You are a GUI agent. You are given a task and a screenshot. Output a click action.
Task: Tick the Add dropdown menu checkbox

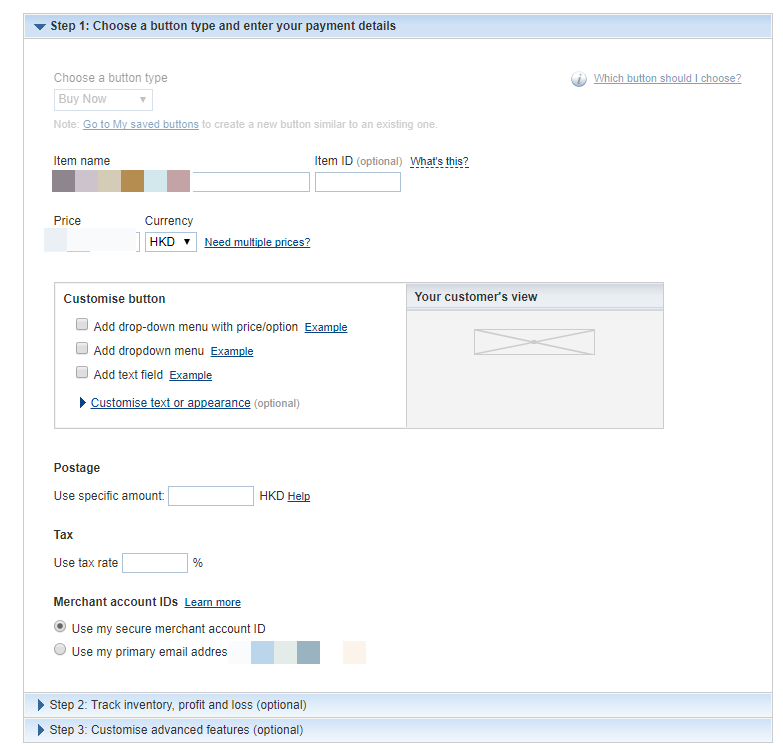[x=82, y=349]
